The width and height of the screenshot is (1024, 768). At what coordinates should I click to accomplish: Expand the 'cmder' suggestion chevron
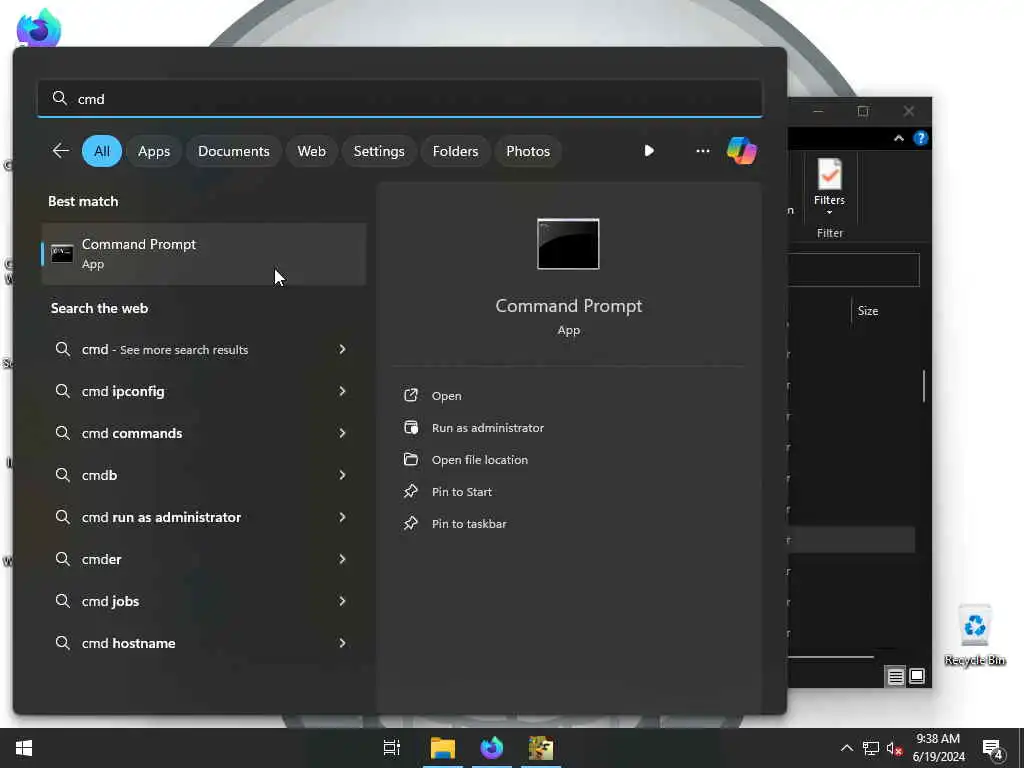click(342, 559)
